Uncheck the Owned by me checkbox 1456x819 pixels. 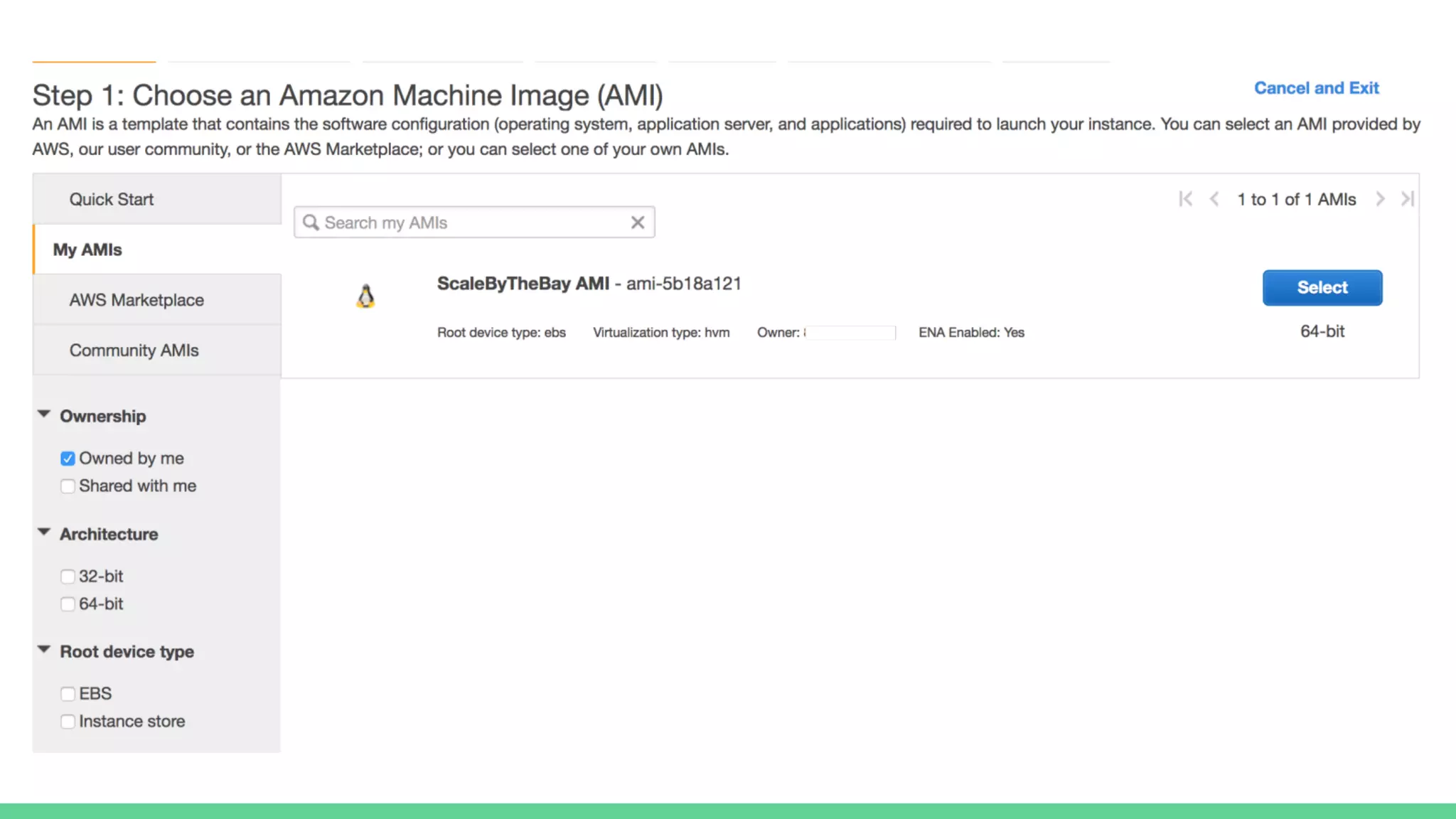point(68,459)
